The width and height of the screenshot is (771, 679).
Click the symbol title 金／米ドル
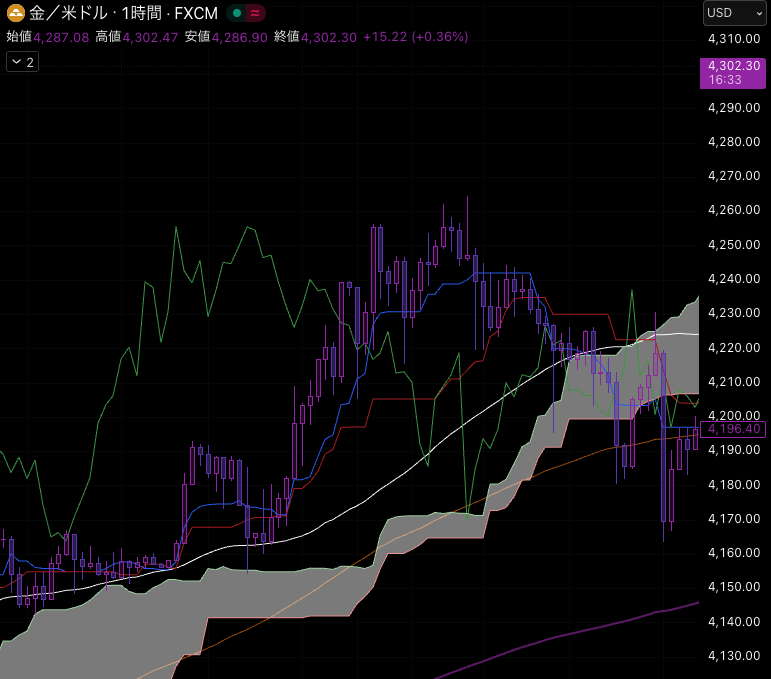(x=68, y=13)
